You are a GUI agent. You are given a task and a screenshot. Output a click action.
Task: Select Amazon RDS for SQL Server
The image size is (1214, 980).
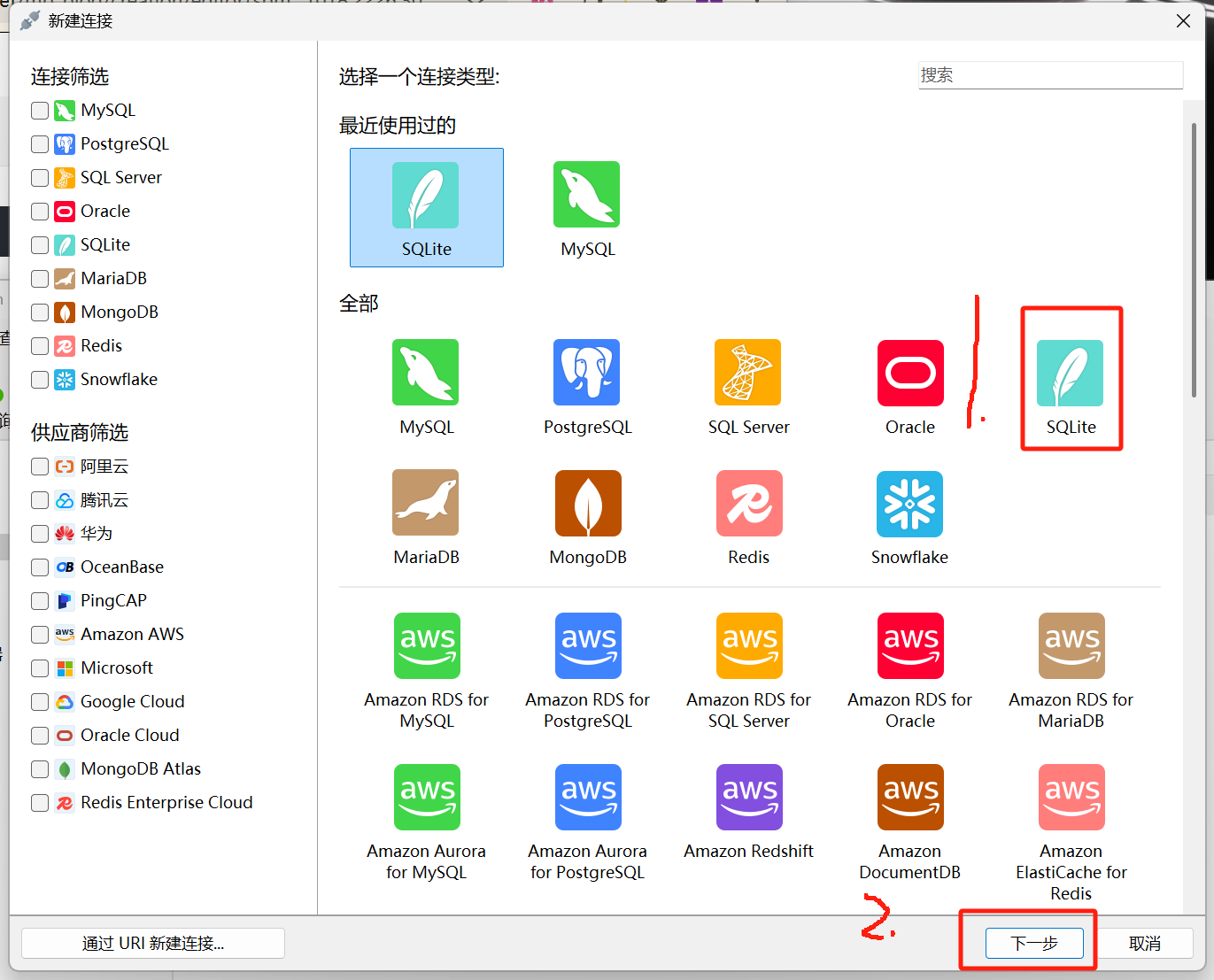point(748,671)
